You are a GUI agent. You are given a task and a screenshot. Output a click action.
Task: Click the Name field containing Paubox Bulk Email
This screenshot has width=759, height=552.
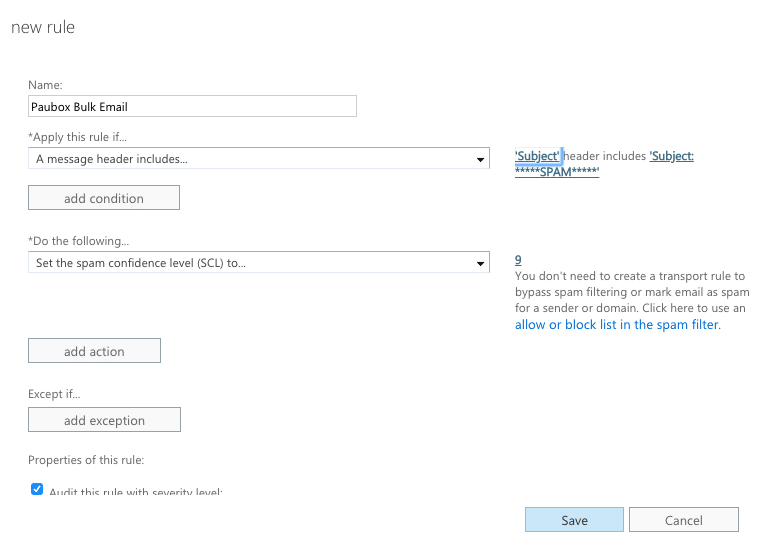(x=192, y=106)
